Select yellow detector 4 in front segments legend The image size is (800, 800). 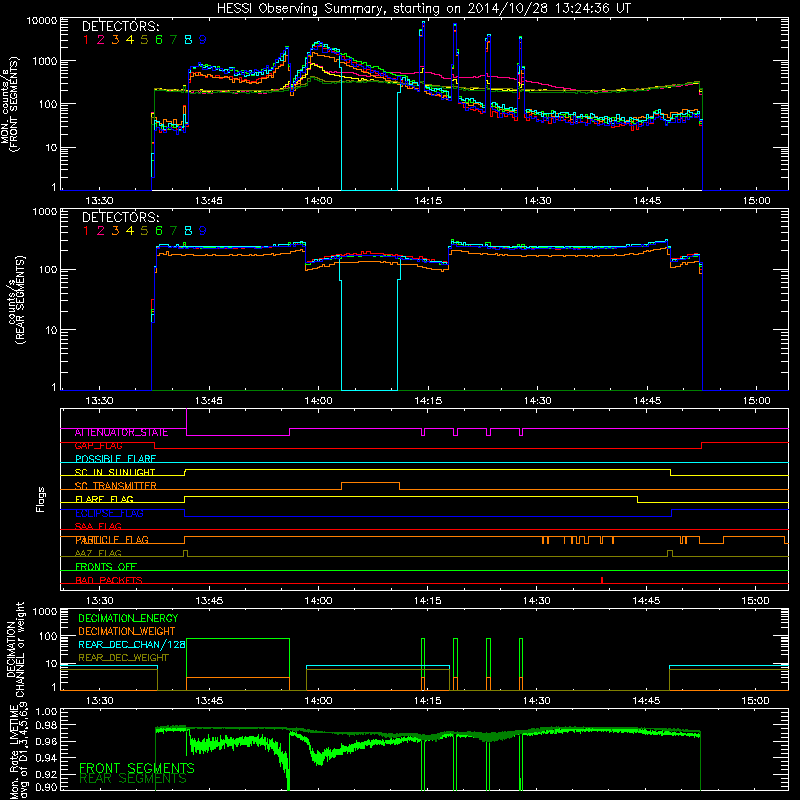[x=130, y=40]
